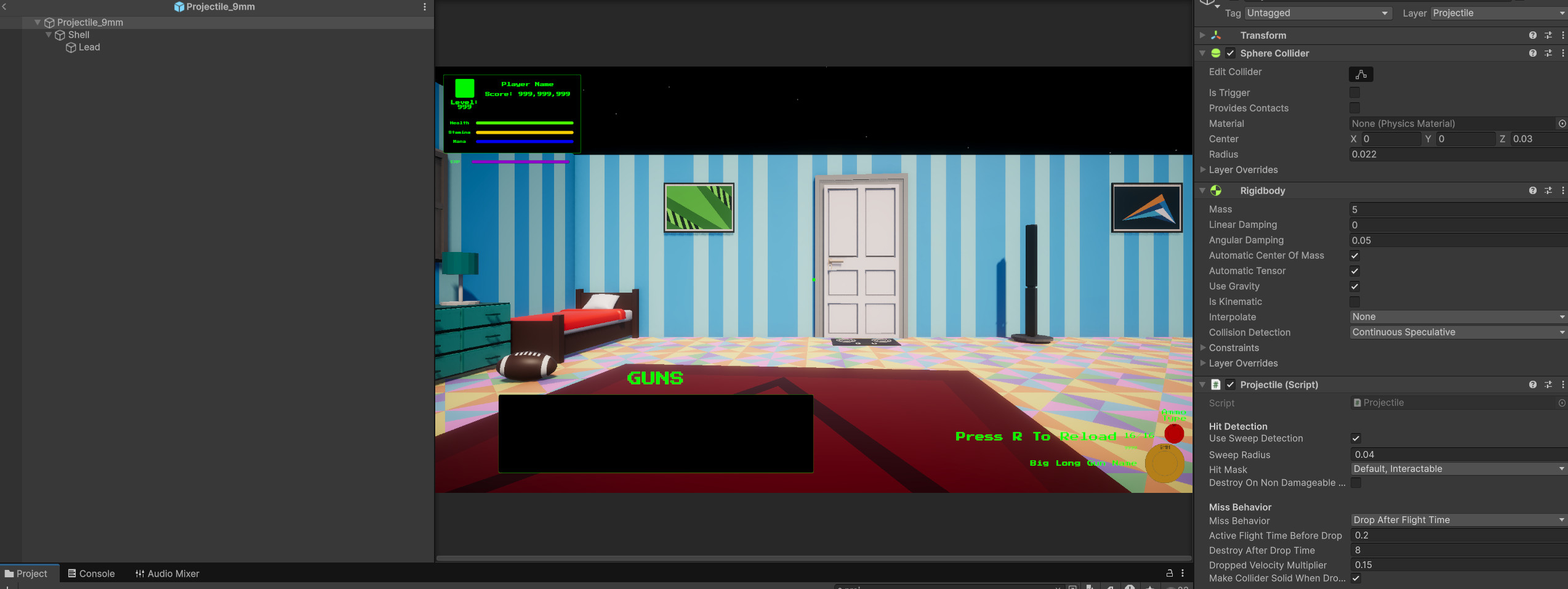The image size is (1568, 589).
Task: Open Rigidbody presets
Action: pyautogui.click(x=1548, y=190)
